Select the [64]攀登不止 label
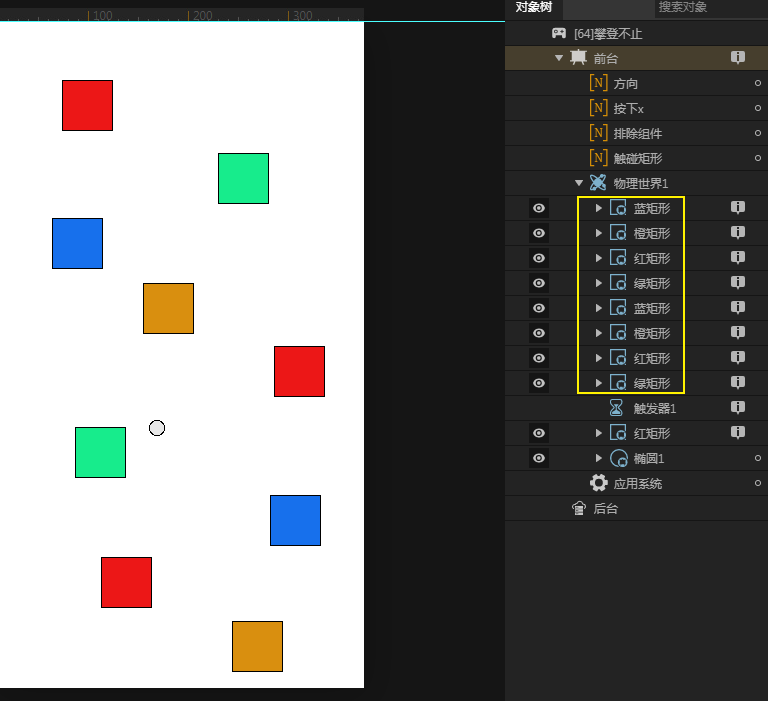This screenshot has height=701, width=768. [608, 34]
